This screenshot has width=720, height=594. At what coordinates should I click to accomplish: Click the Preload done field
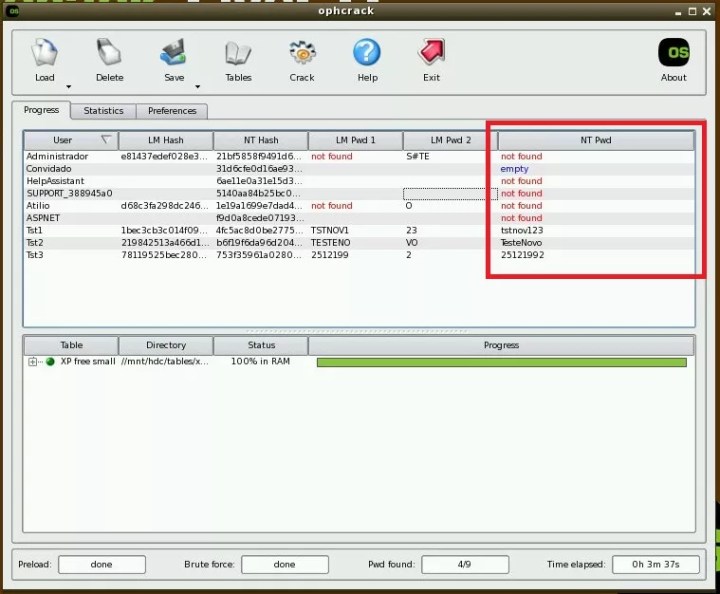click(x=101, y=564)
